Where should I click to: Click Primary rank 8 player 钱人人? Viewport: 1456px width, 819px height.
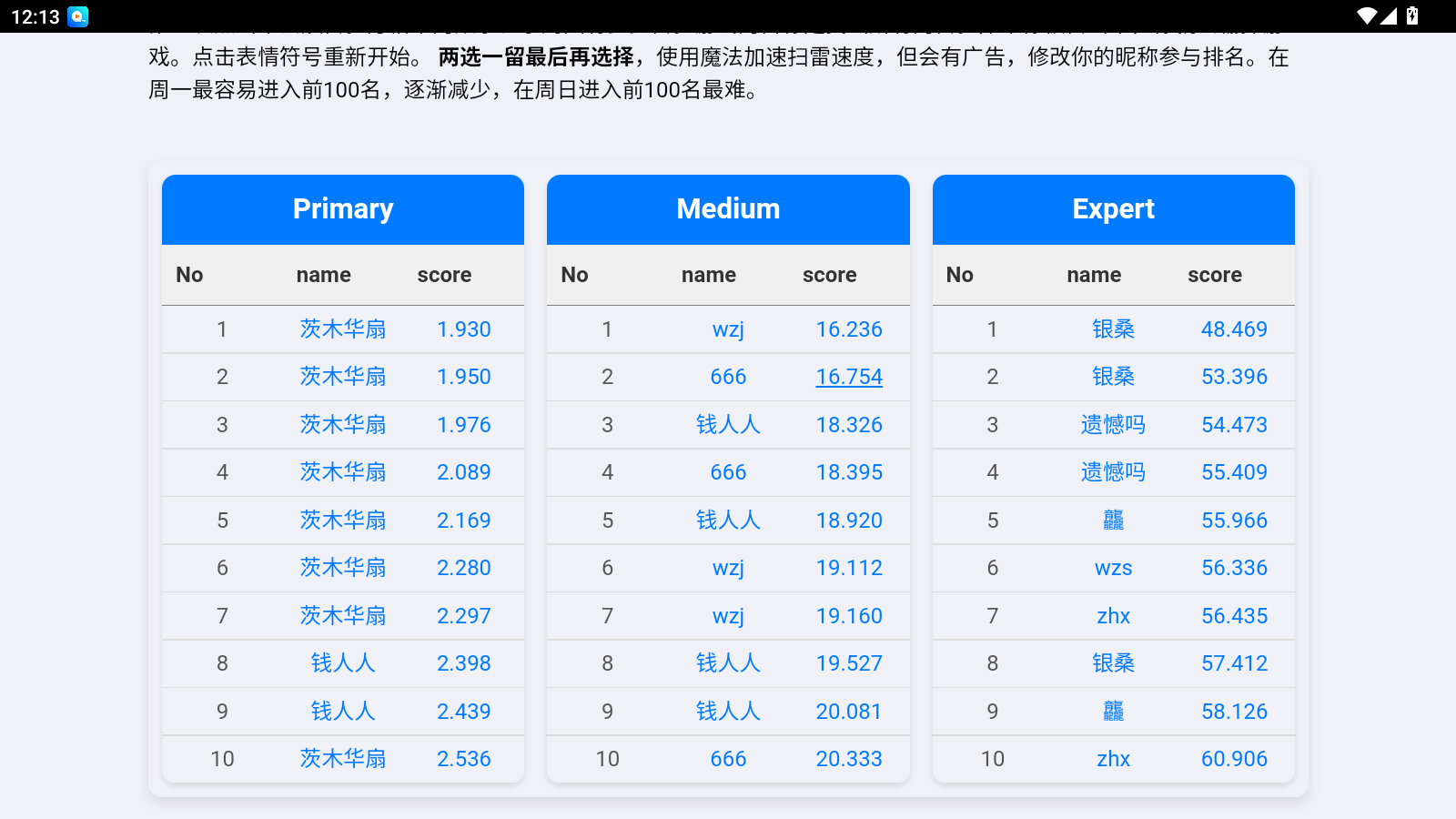click(343, 663)
